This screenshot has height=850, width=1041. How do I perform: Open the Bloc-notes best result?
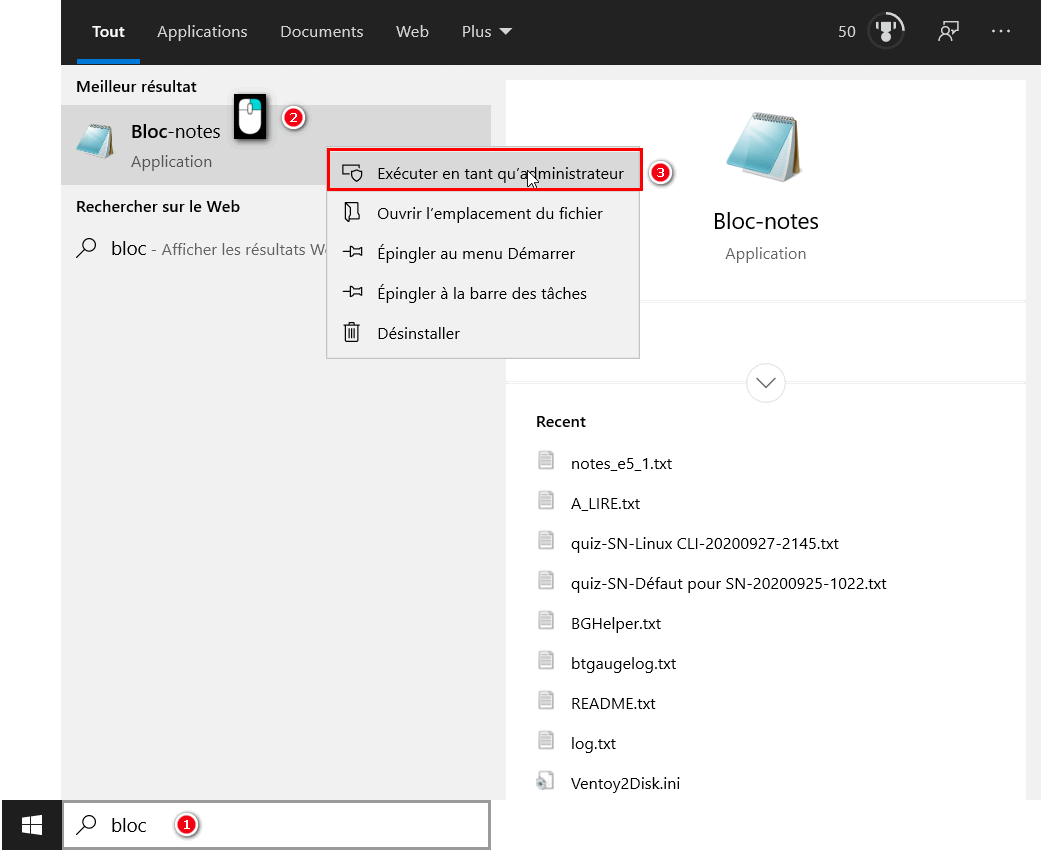point(276,145)
